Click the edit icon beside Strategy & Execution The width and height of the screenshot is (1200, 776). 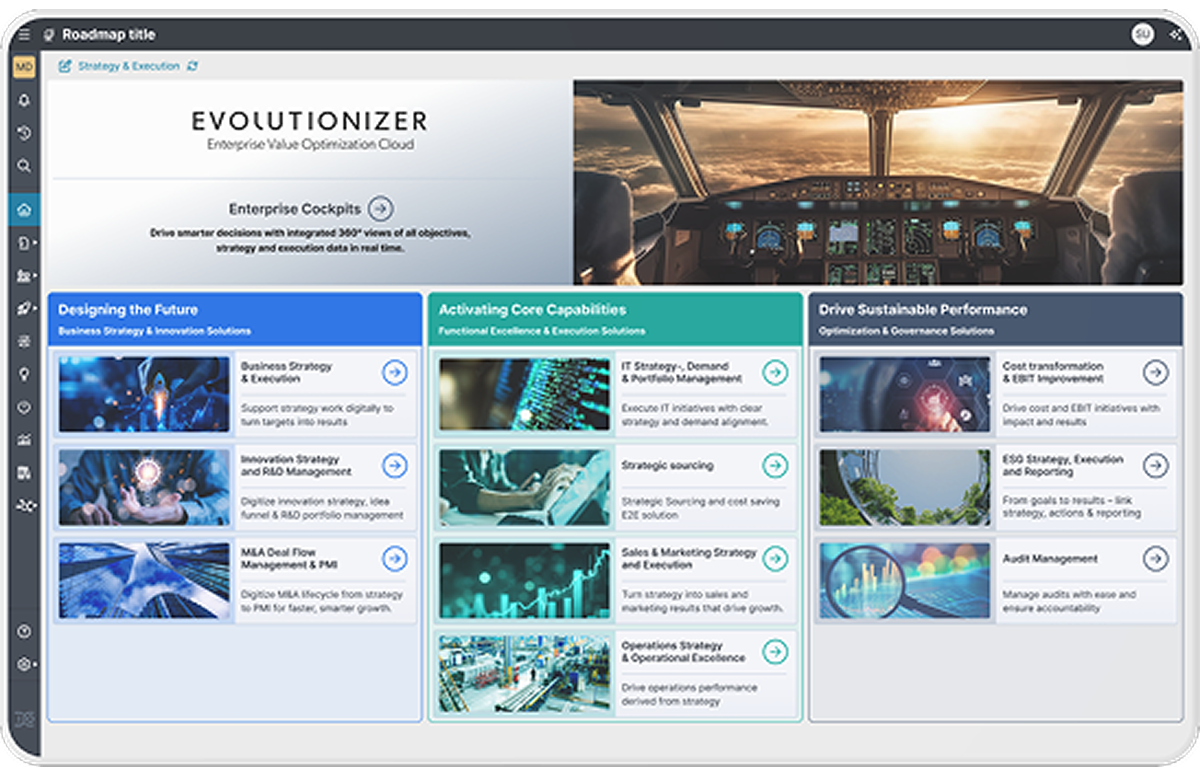click(x=65, y=66)
